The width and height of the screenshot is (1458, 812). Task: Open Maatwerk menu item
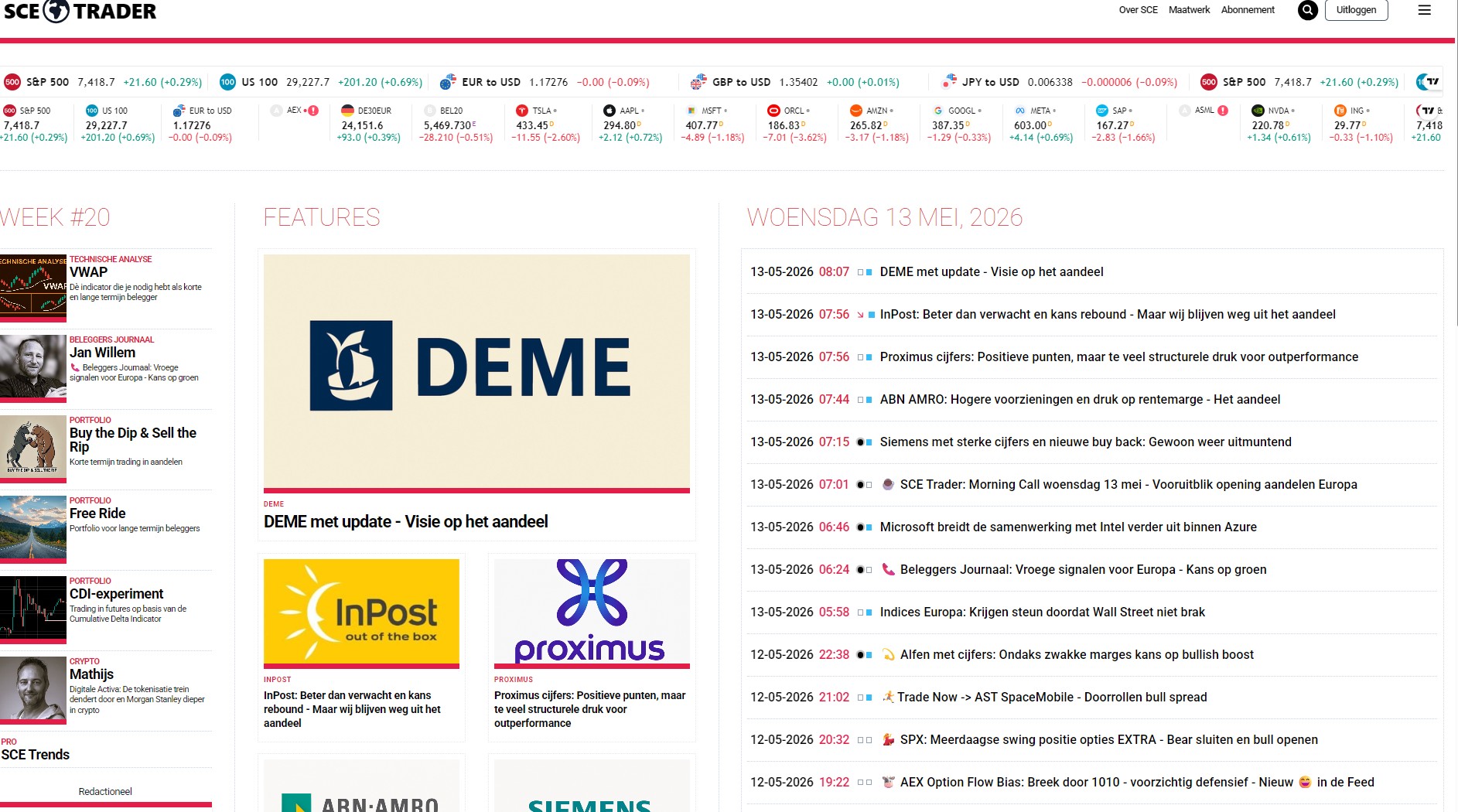click(1189, 10)
